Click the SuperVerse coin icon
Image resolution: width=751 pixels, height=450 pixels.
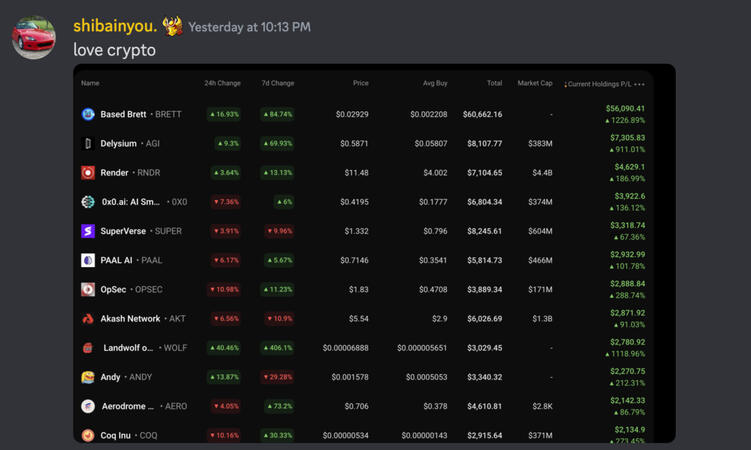click(x=88, y=231)
